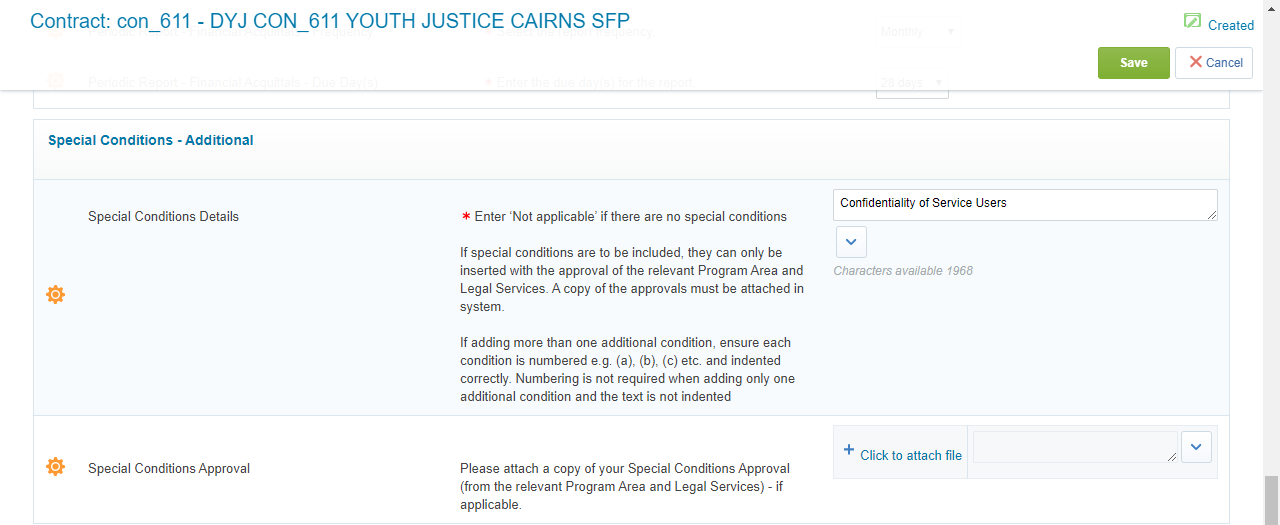Expand chevron below Special Conditions Details textarea

pos(851,242)
